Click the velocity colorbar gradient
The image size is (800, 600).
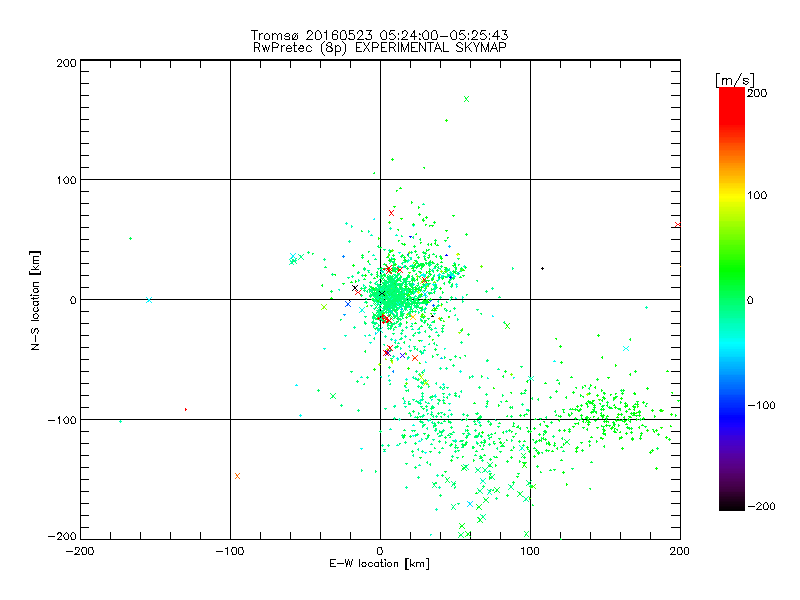(x=732, y=299)
